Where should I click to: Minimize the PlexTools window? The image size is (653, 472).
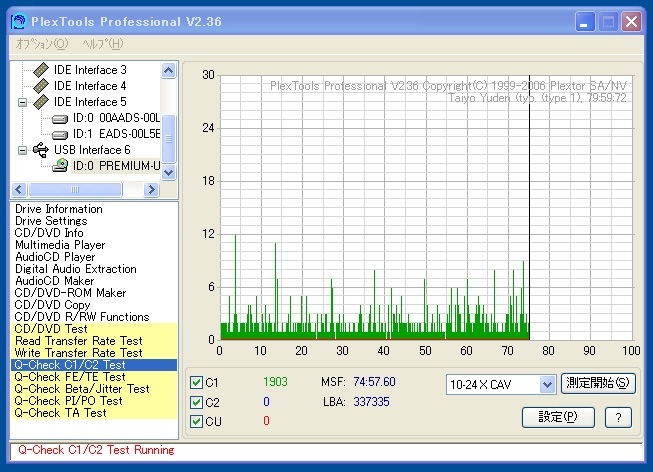(585, 22)
